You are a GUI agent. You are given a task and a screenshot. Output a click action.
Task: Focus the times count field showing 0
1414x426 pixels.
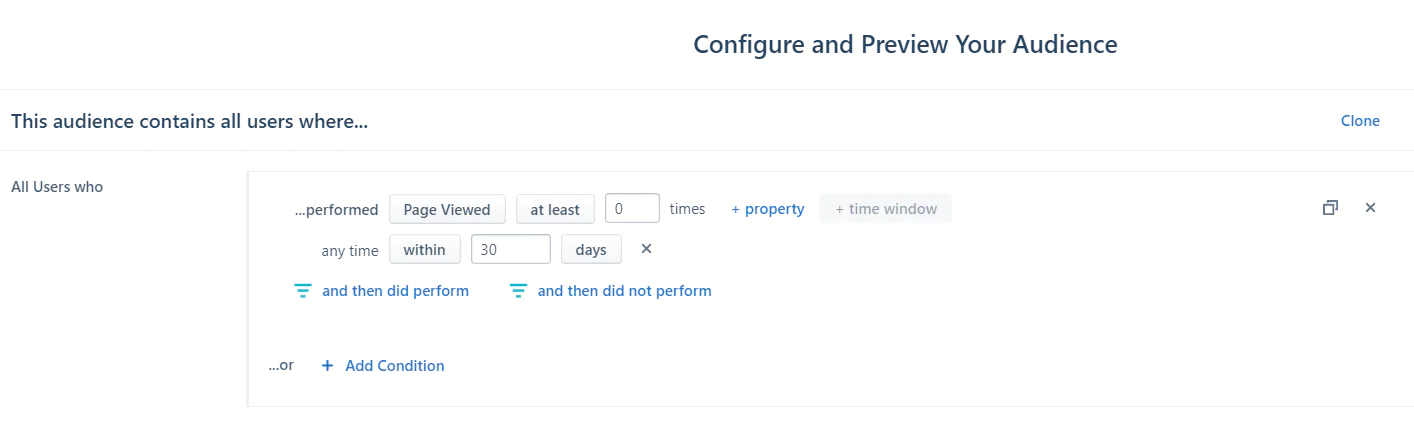click(632, 209)
